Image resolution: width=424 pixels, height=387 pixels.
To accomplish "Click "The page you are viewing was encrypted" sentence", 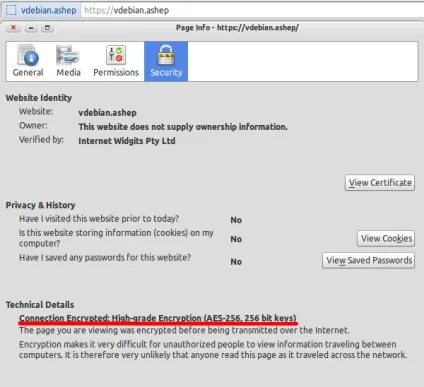I will (184, 330).
